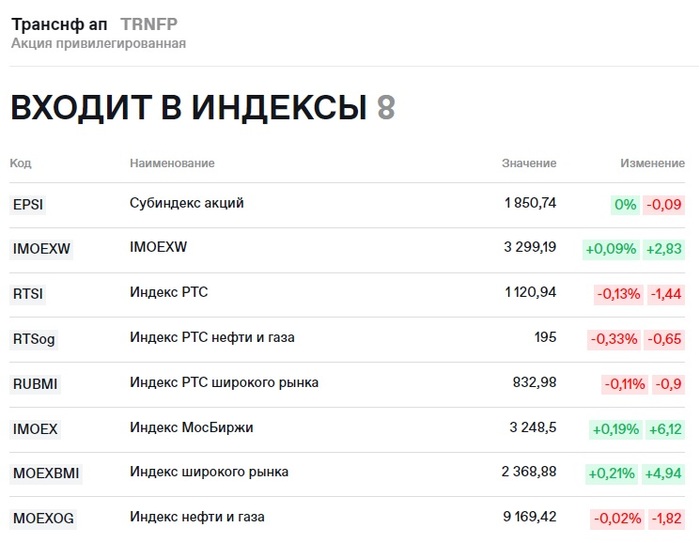Open Субиндекс акций index name

[187, 203]
